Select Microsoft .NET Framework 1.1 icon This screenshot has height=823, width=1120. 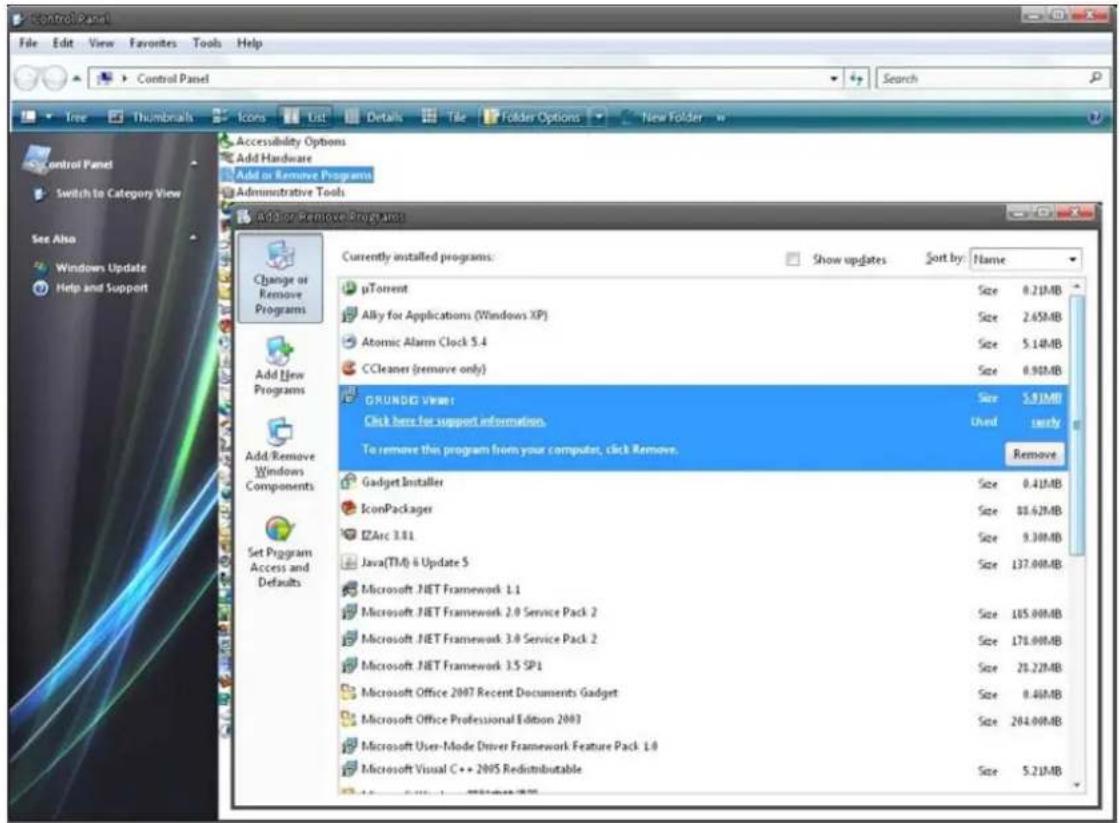(349, 589)
